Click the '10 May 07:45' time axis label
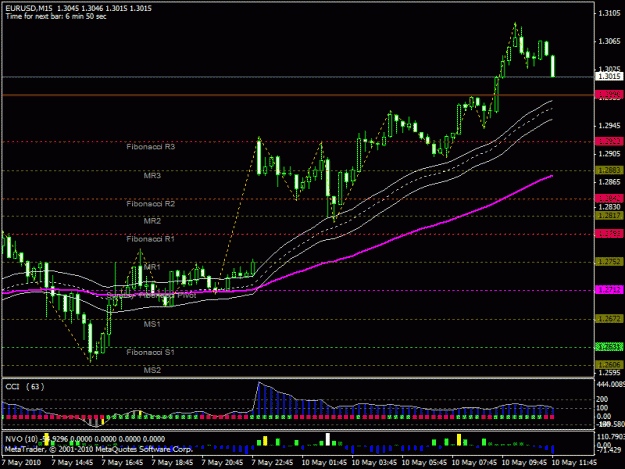 coord(474,463)
